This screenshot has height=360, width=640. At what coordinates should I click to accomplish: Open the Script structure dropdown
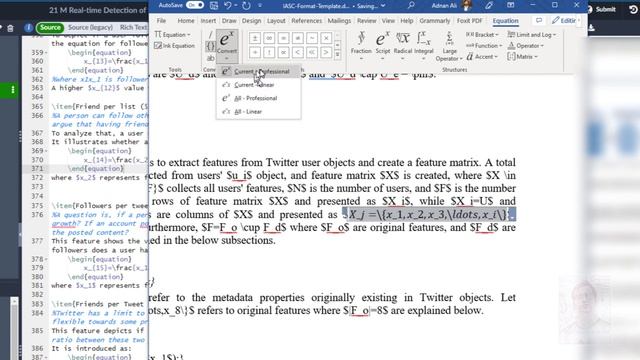click(382, 46)
